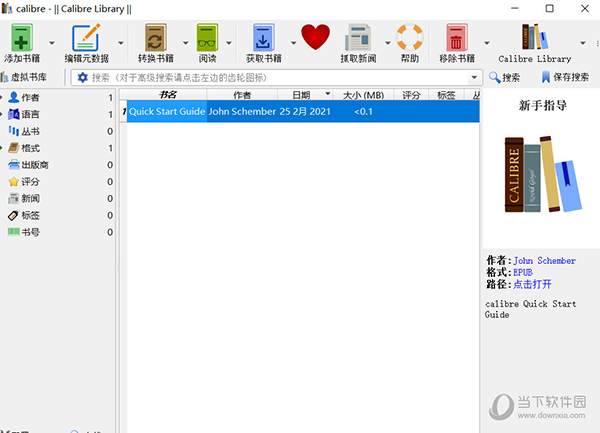Image resolution: width=600 pixels, height=433 pixels.
Task: Open the EPUB format link
Action: tap(523, 273)
